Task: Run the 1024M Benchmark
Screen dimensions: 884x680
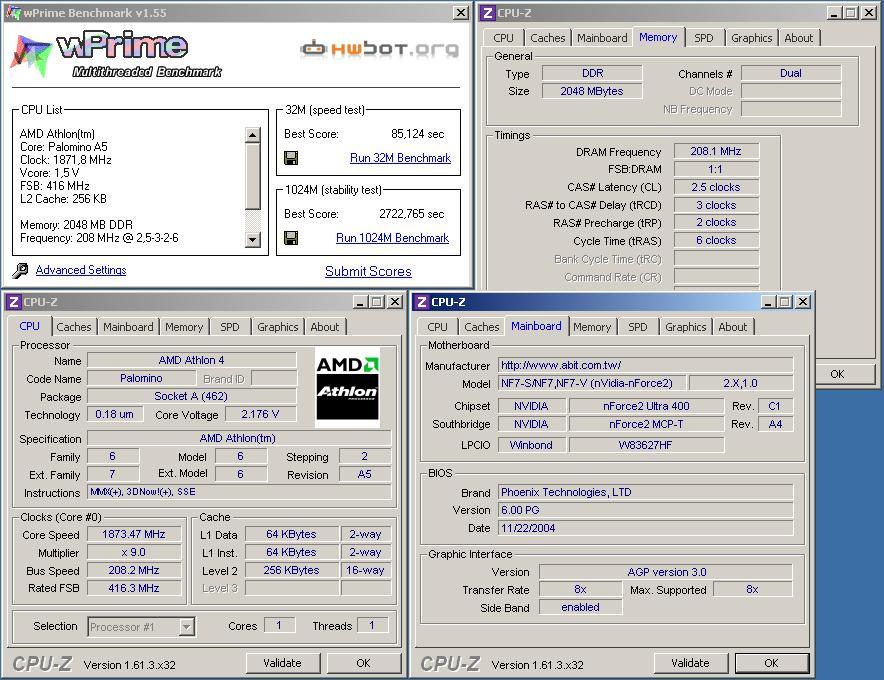Action: pyautogui.click(x=392, y=238)
